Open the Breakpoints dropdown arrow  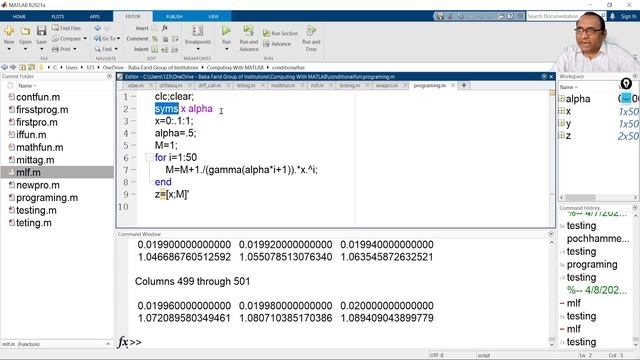pos(198,49)
